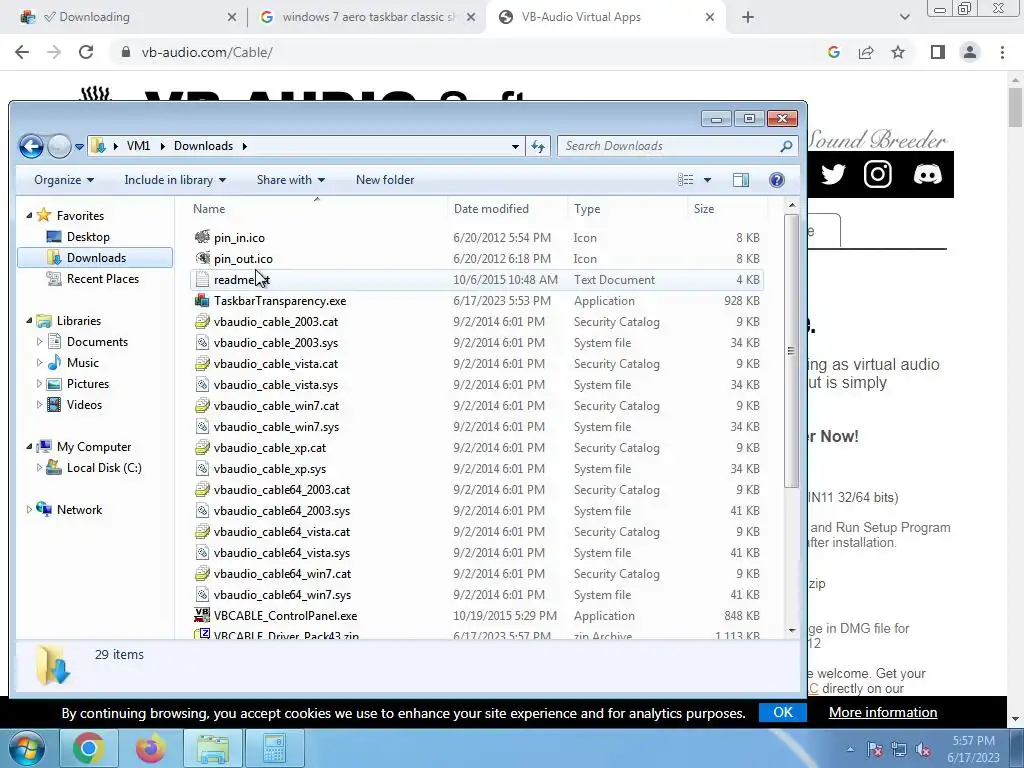
Task: Select Pictures library
Action: pos(88,384)
